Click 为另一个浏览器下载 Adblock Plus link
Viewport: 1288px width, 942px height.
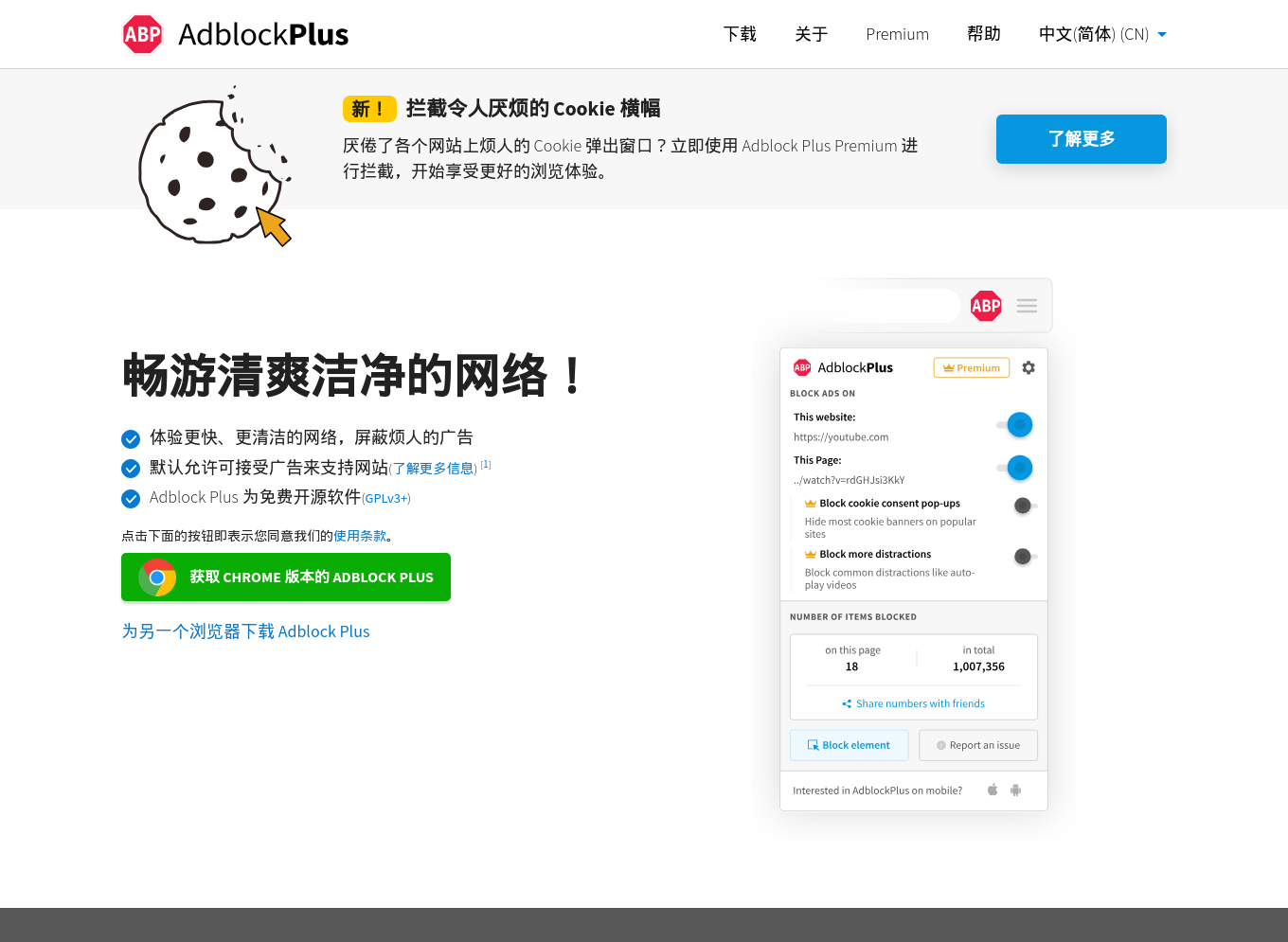pyautogui.click(x=245, y=631)
